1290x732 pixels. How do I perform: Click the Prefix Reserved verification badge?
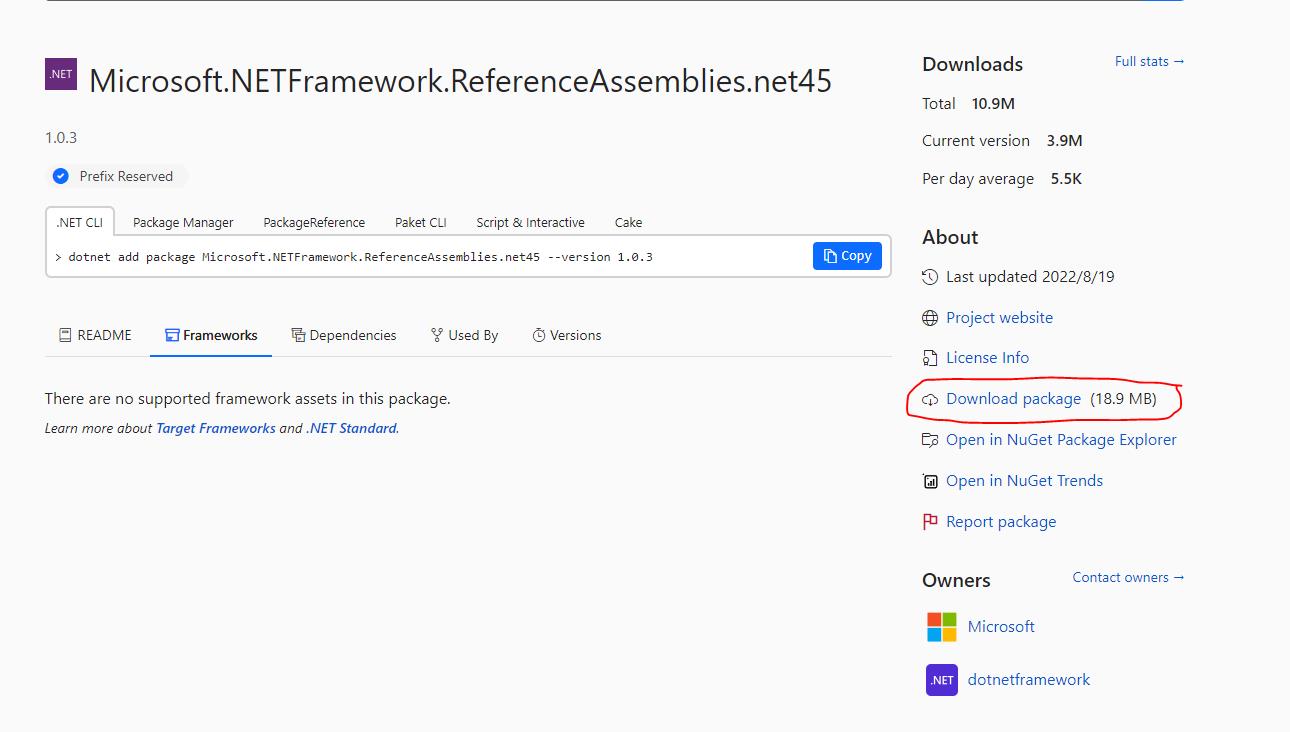point(63,176)
